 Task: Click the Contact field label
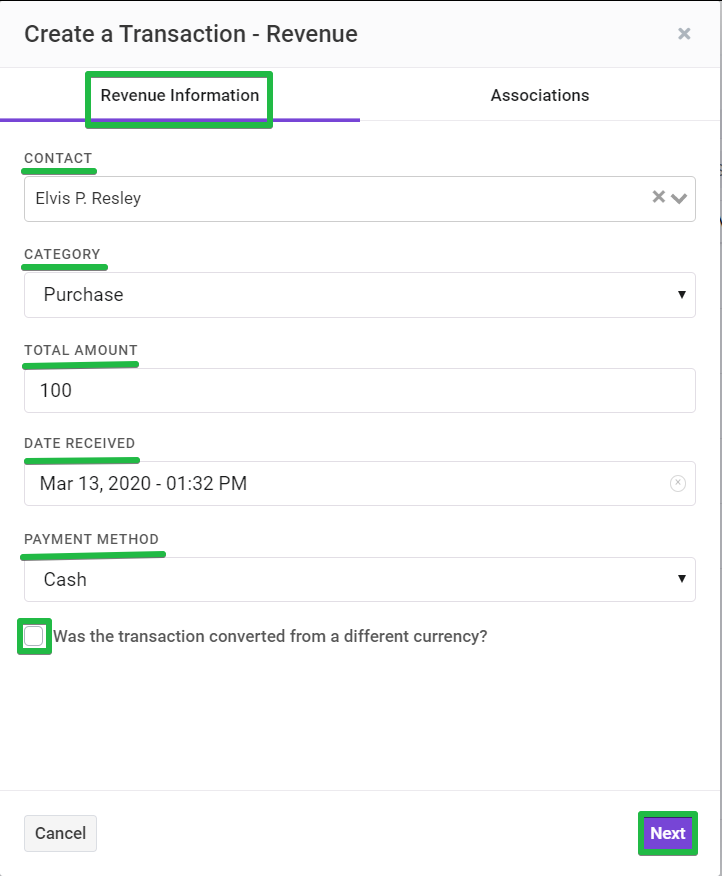coord(58,158)
